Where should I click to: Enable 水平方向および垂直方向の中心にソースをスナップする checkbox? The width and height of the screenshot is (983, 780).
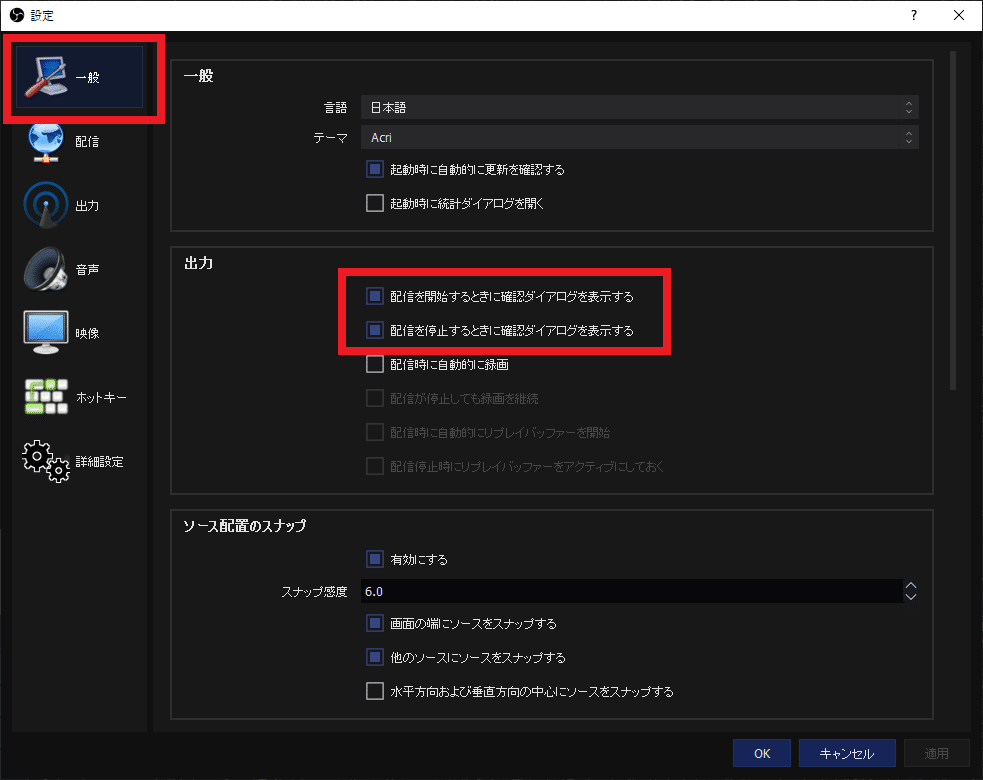pyautogui.click(x=375, y=691)
